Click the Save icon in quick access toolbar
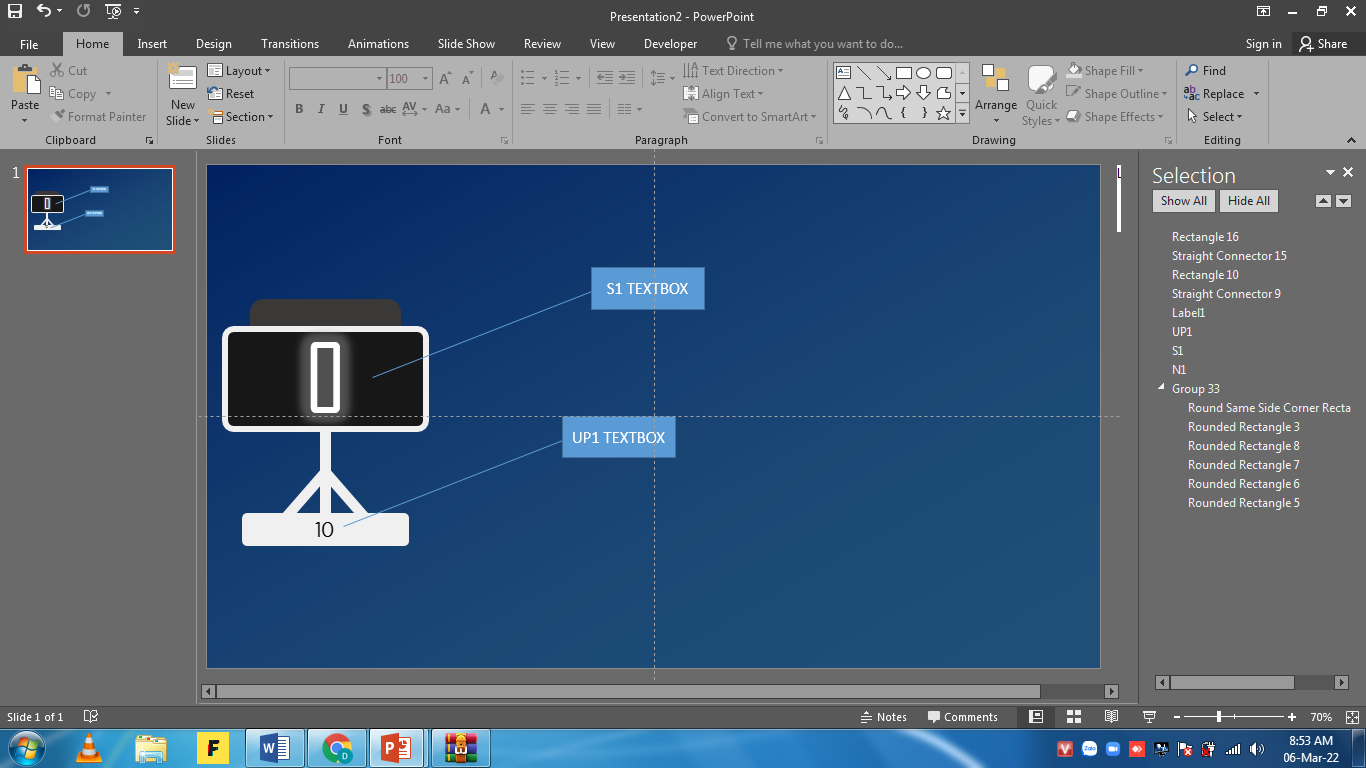Screen dimensions: 1366x768 (14, 11)
